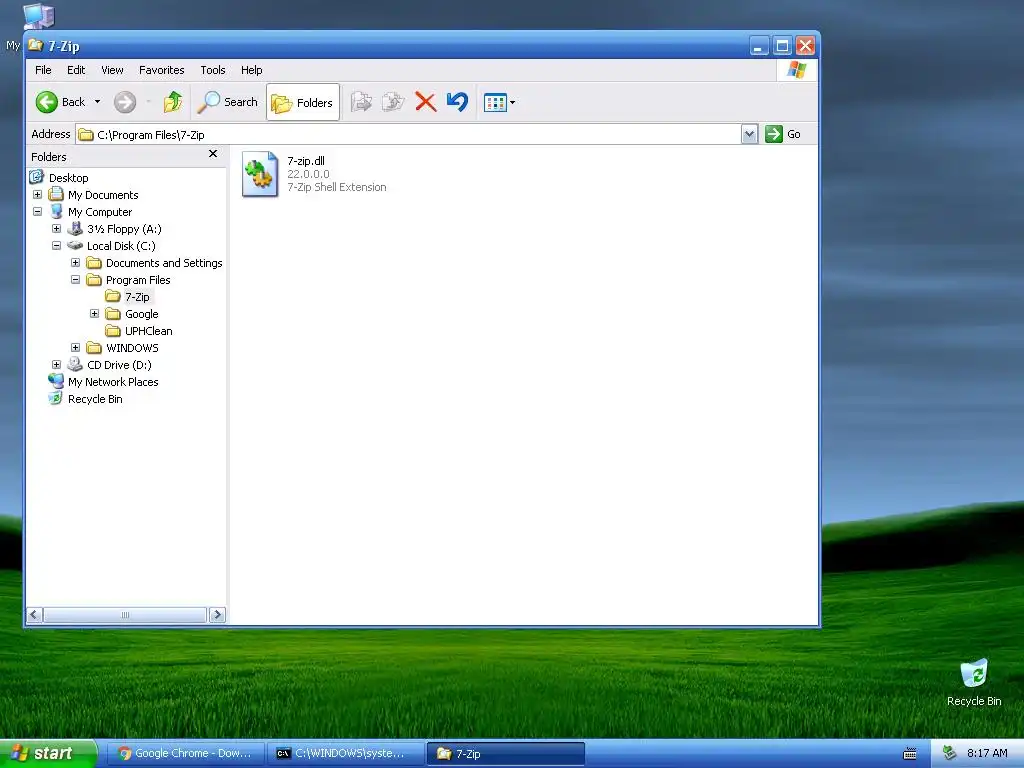Open the File menu
The height and width of the screenshot is (768, 1024).
[43, 70]
